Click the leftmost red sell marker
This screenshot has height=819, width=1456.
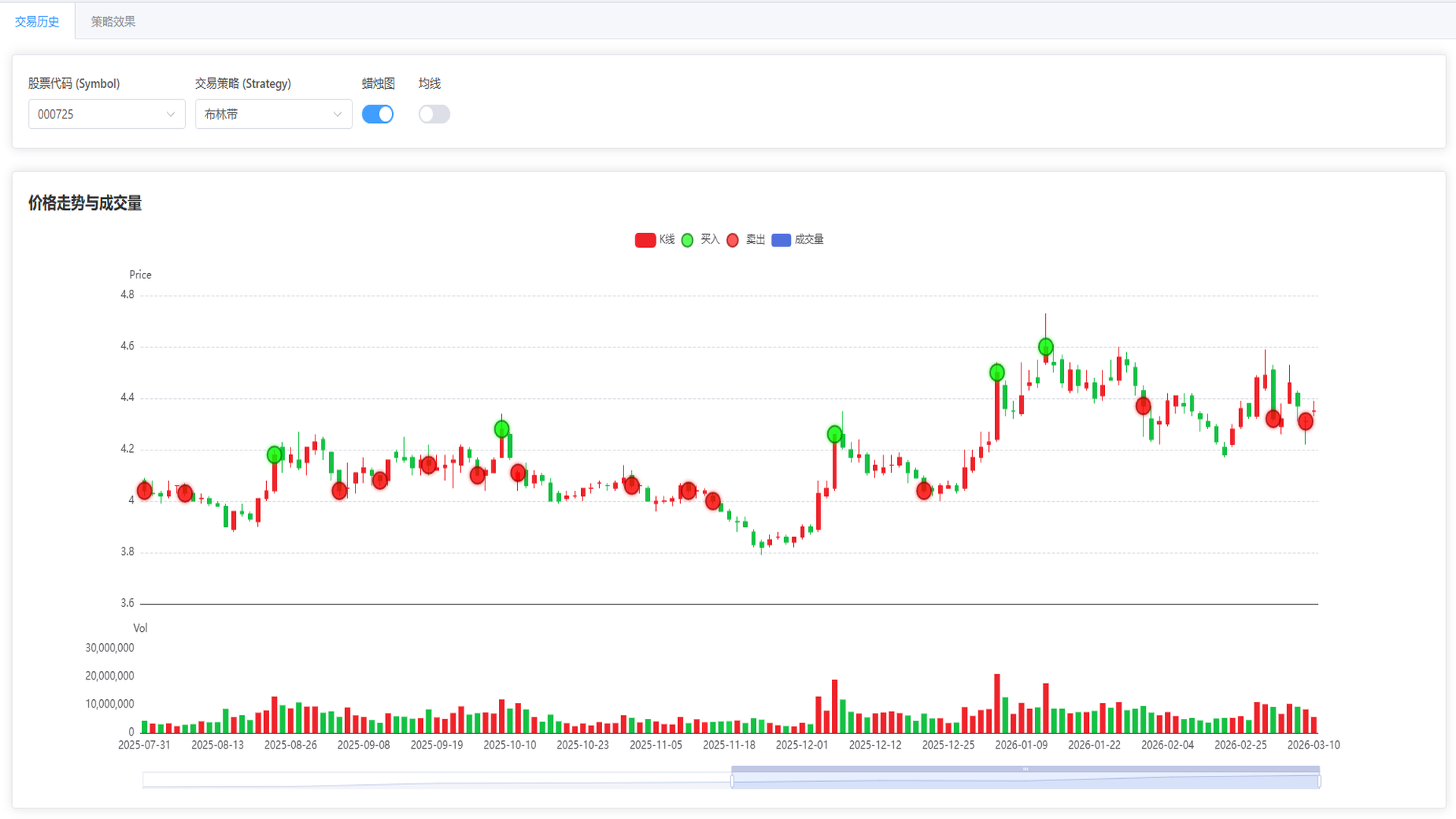(145, 491)
